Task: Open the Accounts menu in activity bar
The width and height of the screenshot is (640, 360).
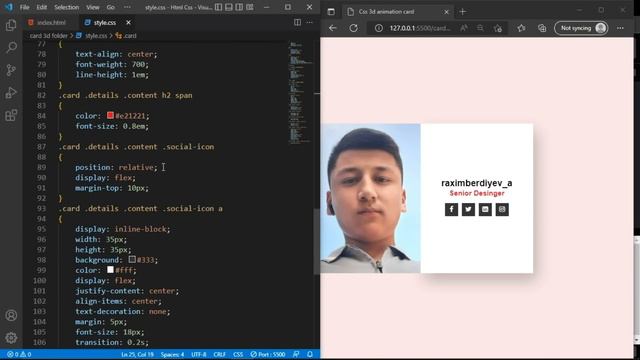Action: pos(11,316)
